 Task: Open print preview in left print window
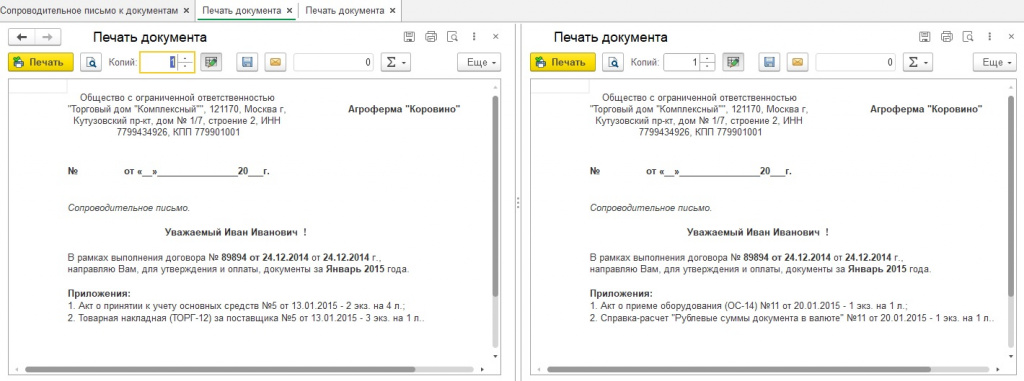[91, 63]
